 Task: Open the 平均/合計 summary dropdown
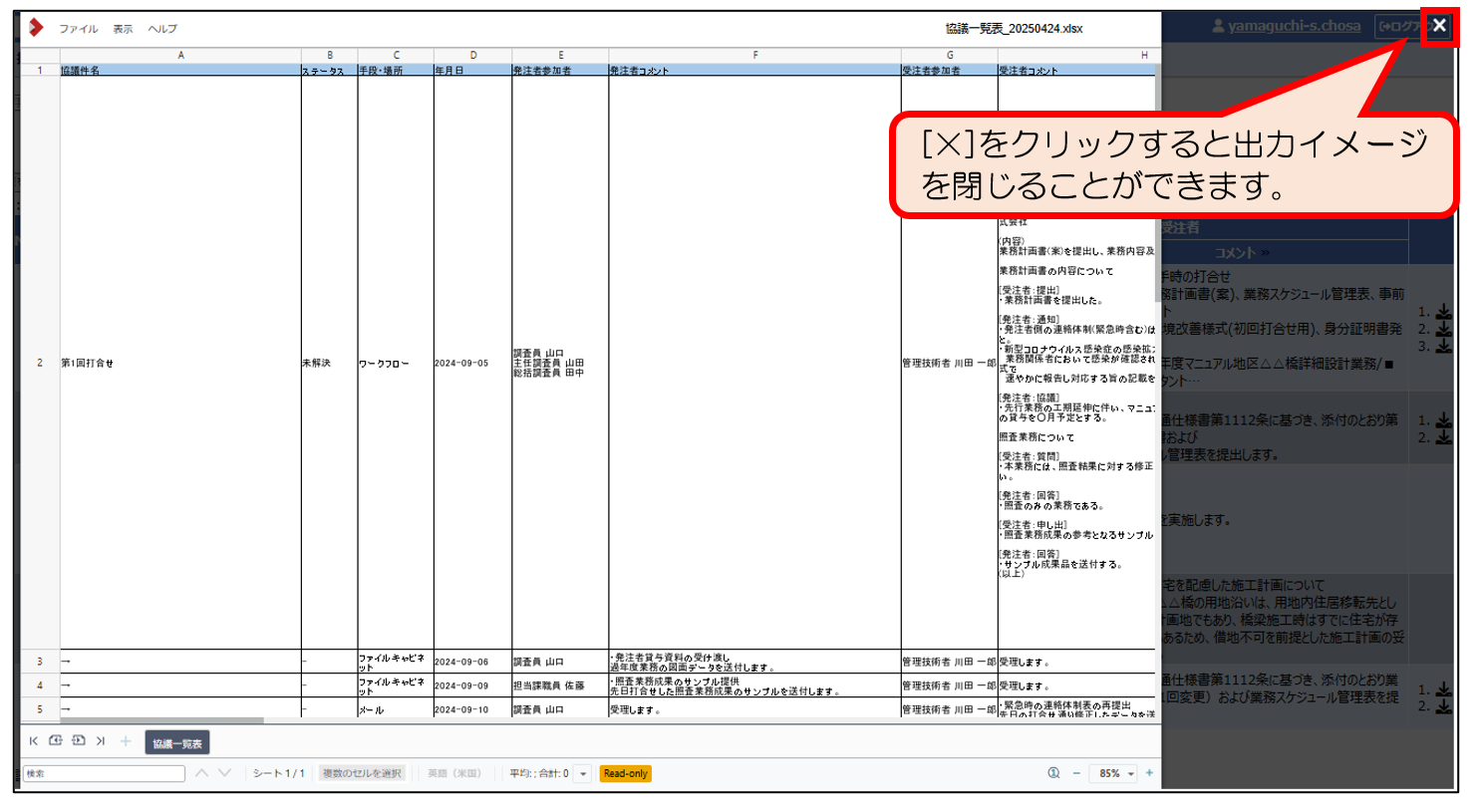click(583, 773)
